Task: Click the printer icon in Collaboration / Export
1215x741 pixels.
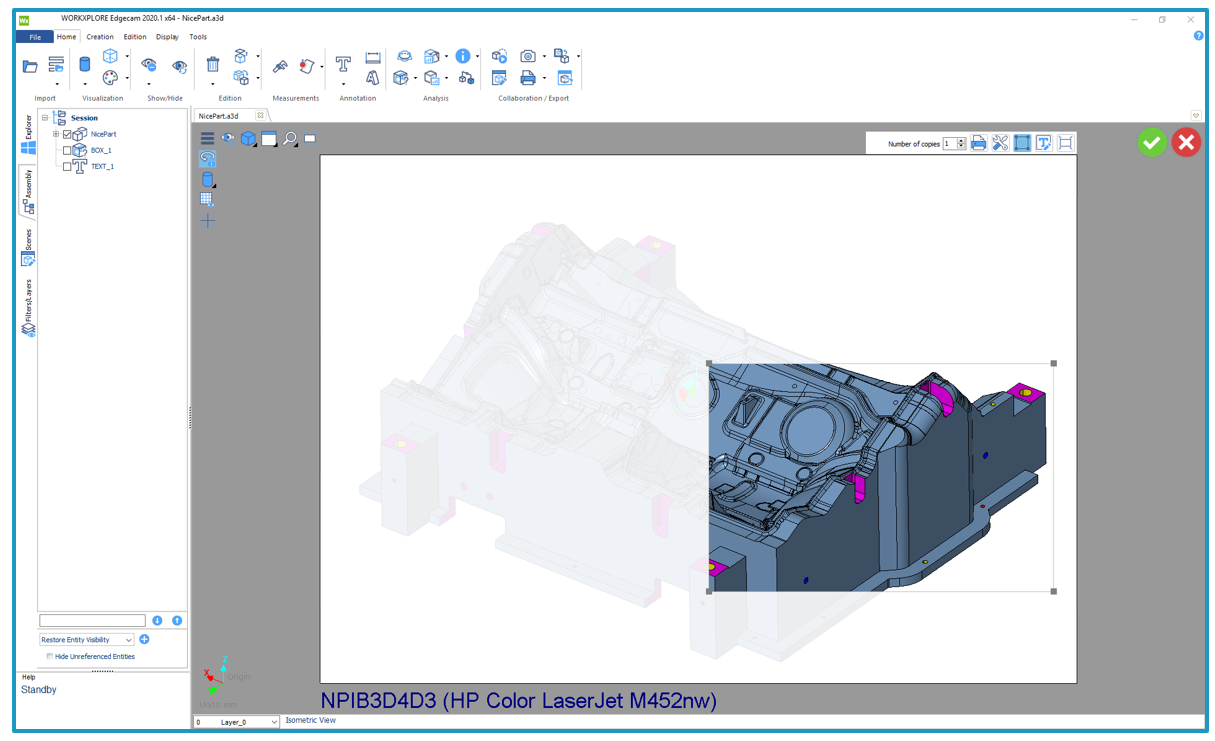Action: 528,77
